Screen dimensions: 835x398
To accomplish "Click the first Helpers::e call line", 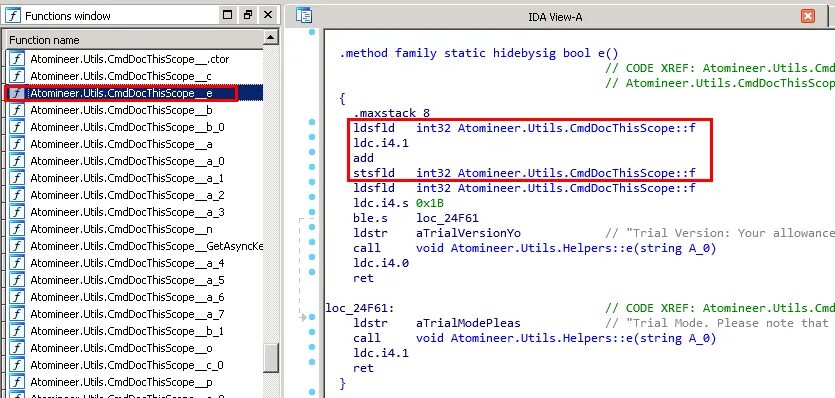I will [535, 248].
